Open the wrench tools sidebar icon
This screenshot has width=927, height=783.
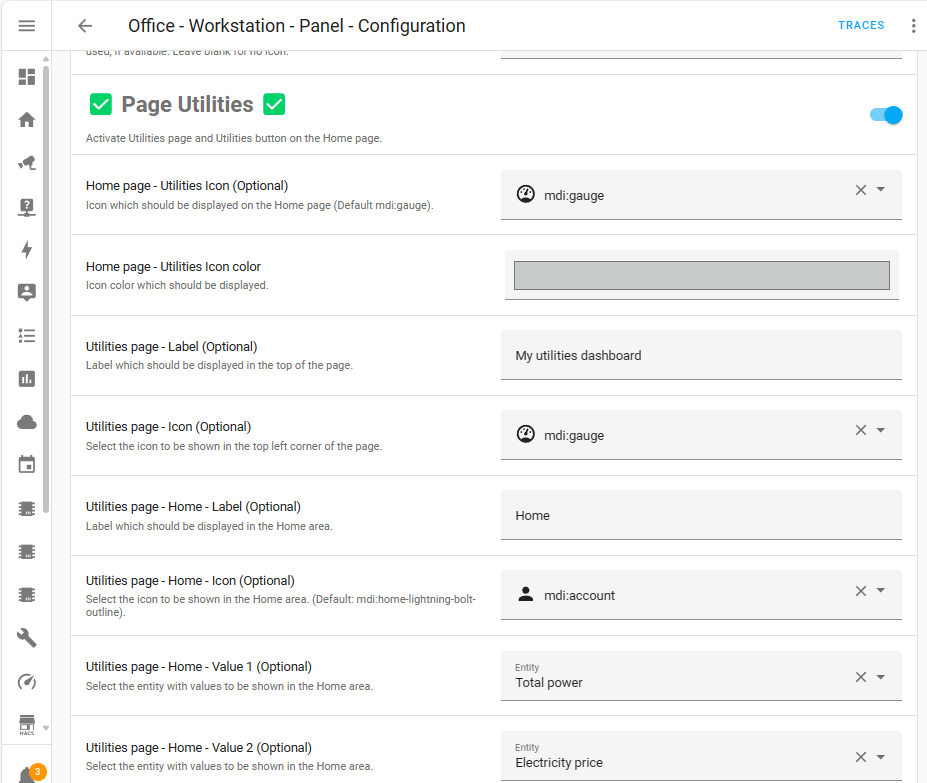pos(27,638)
